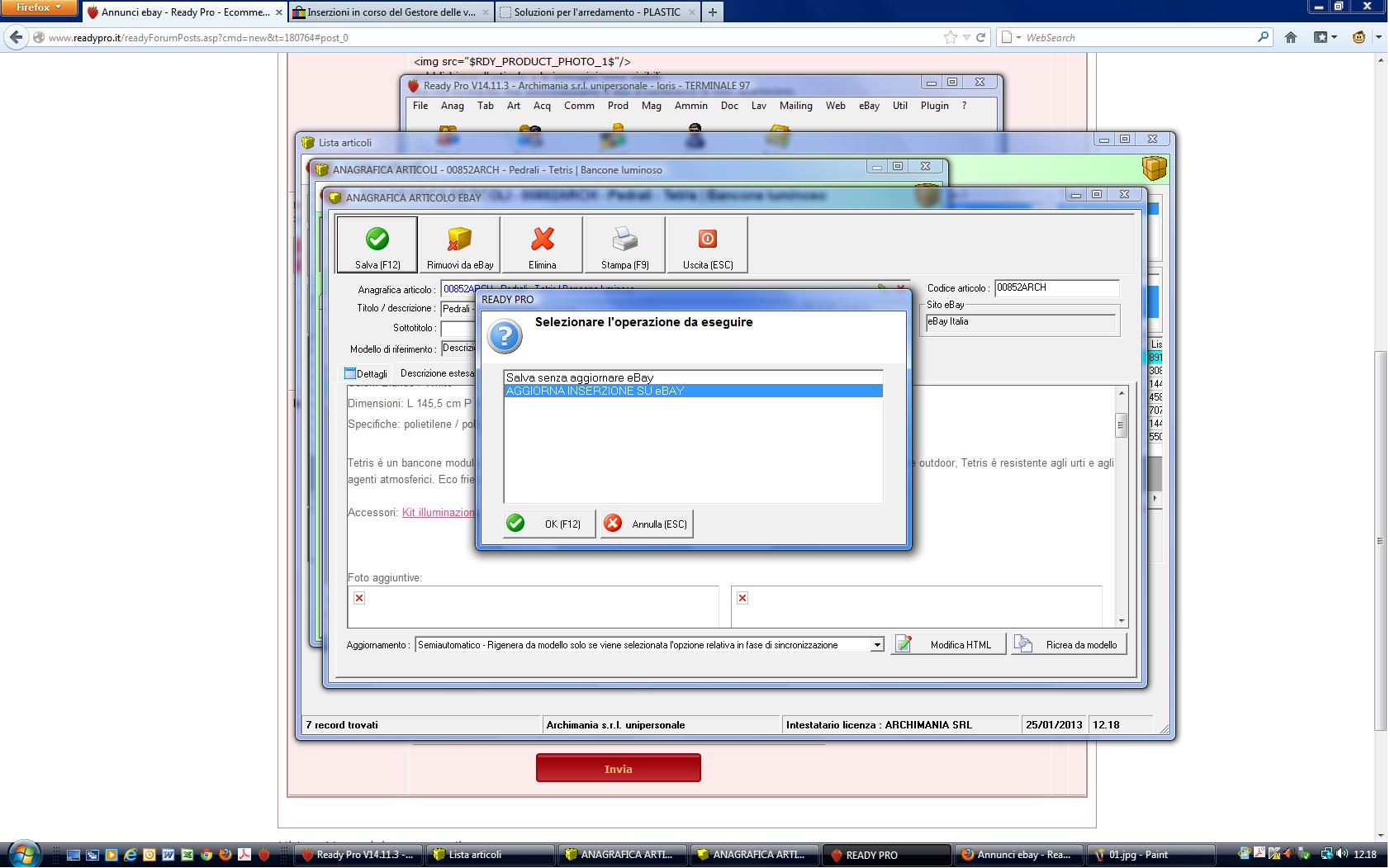
Task: Launch Excel from quick launch
Action: coord(187,855)
